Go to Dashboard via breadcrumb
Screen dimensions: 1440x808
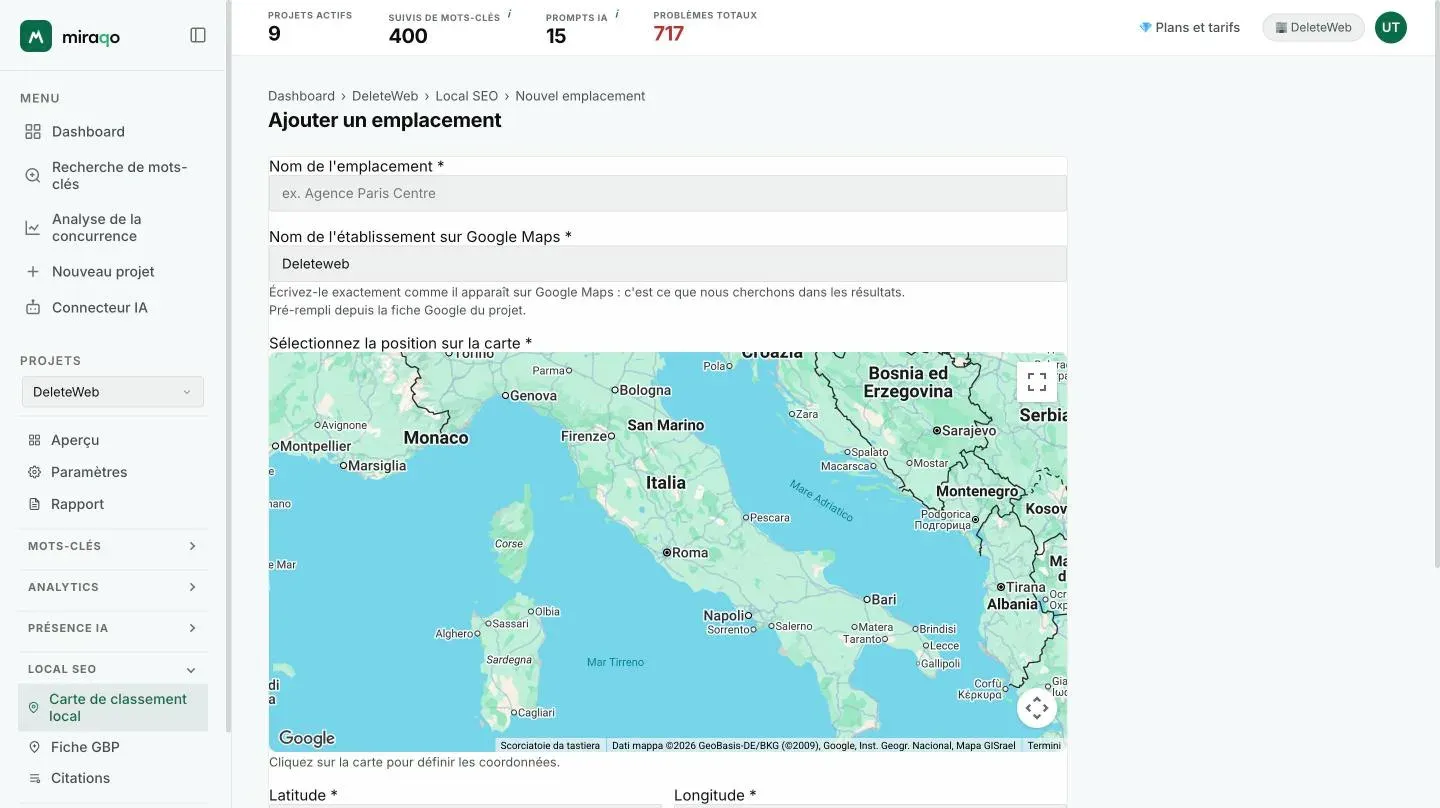(x=301, y=96)
